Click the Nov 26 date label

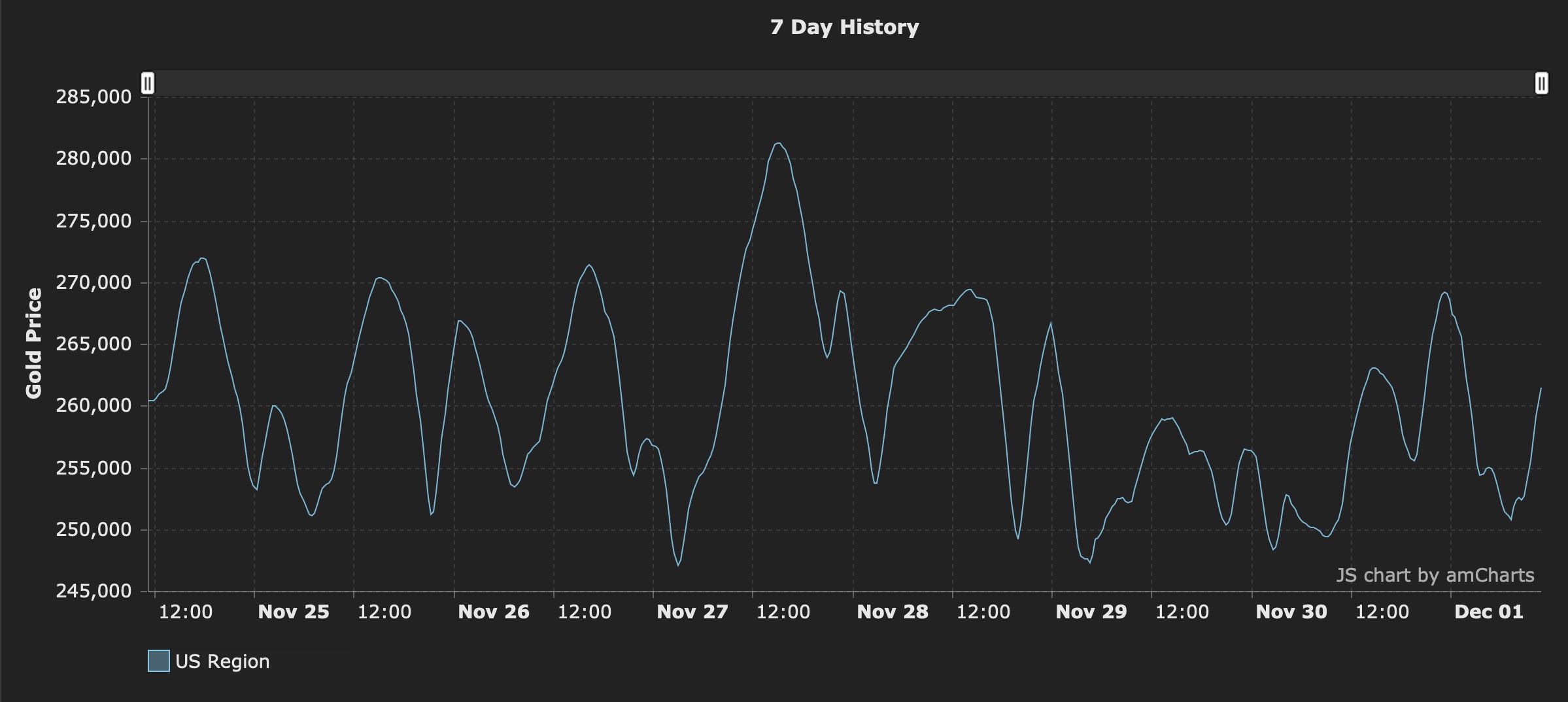pyautogui.click(x=494, y=612)
